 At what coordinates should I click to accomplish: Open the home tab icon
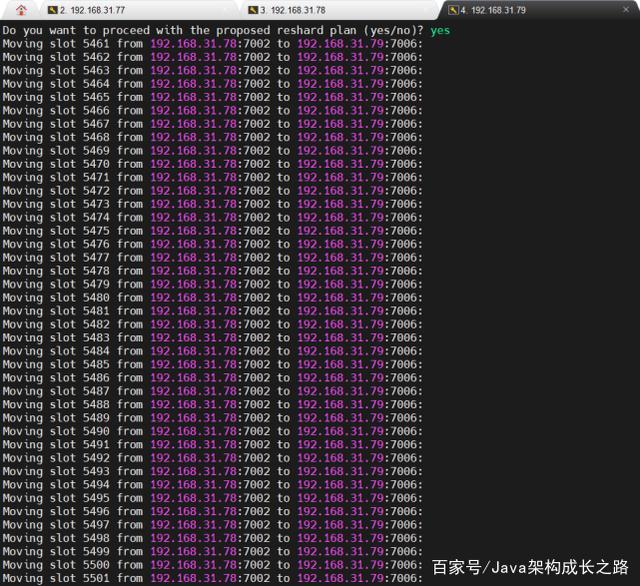[21, 10]
